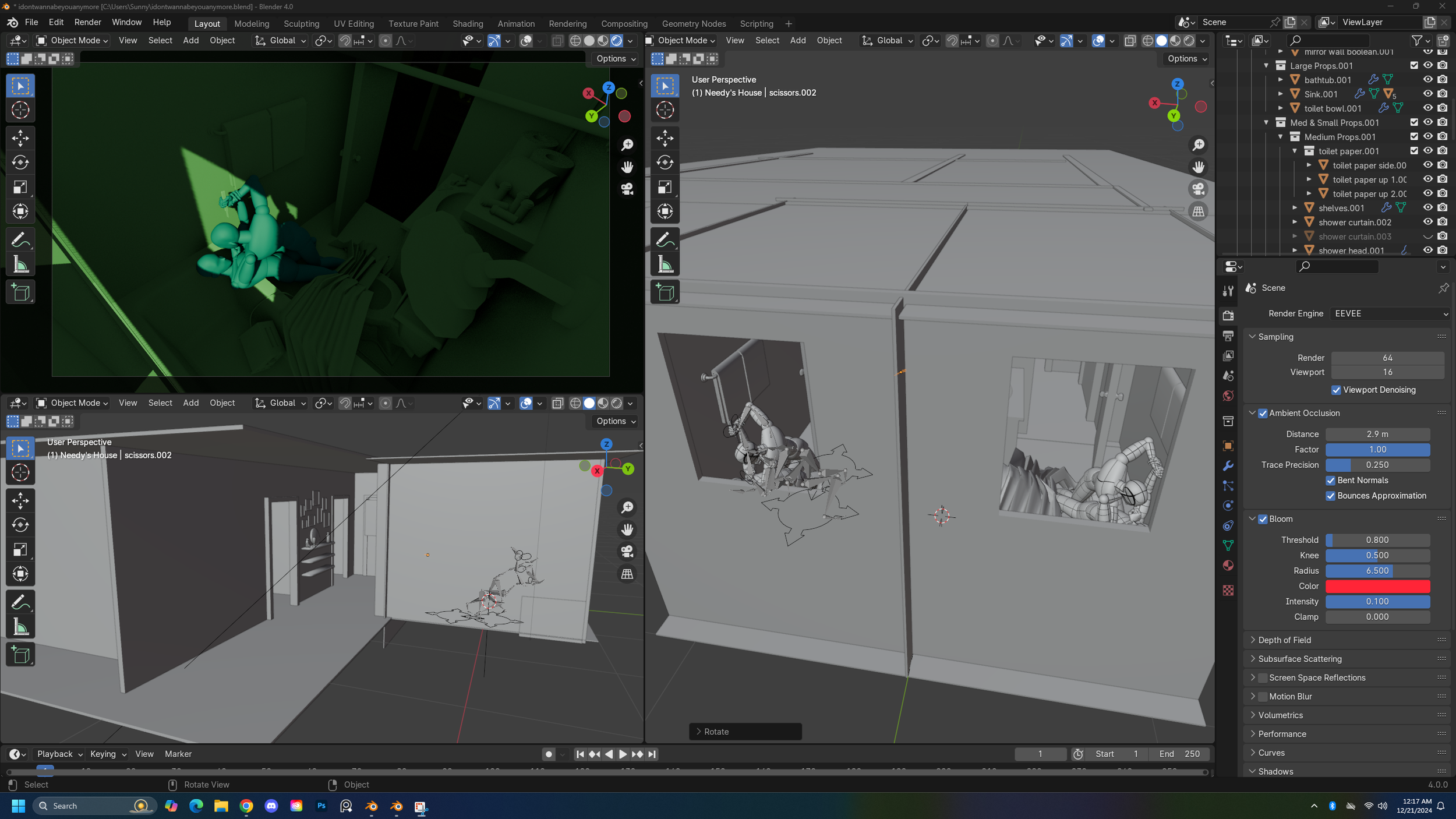The image size is (1456, 819).
Task: Select the Measure tool in right viewport
Action: tap(665, 265)
